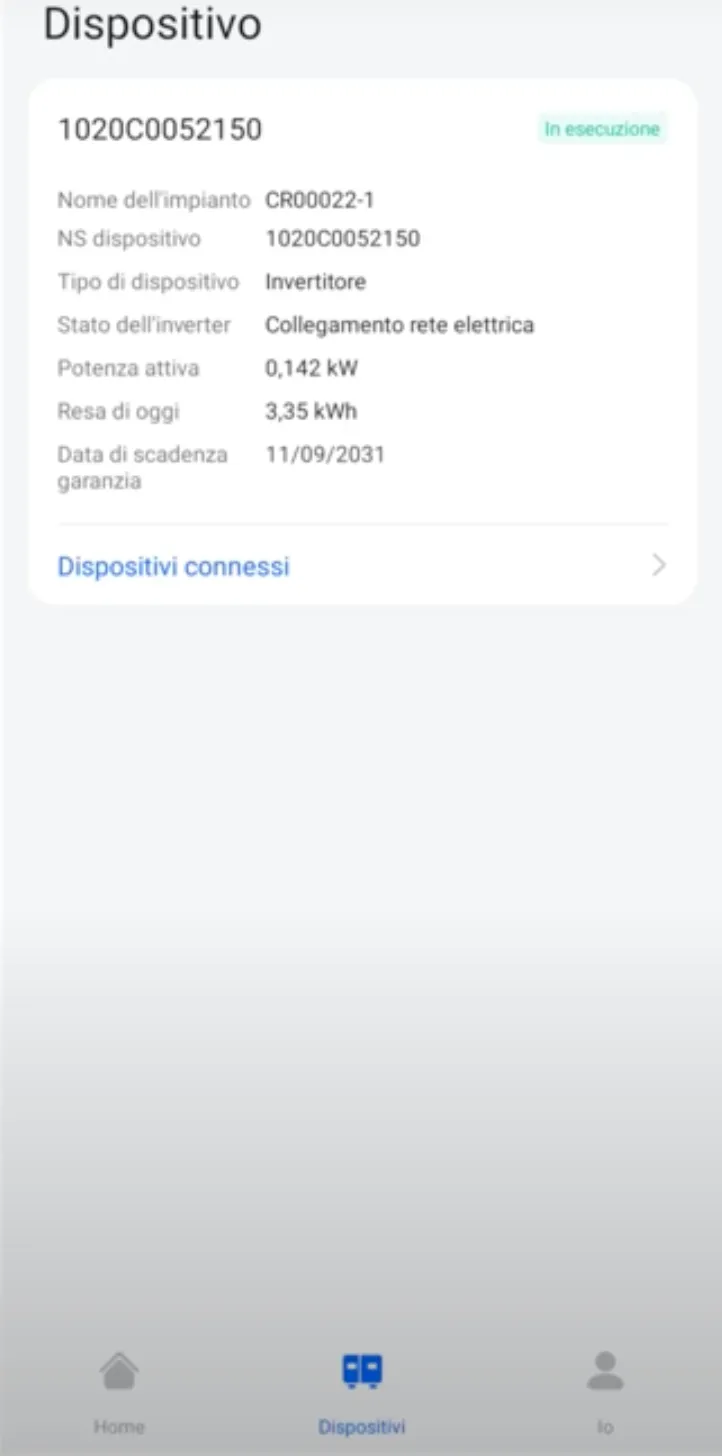The image size is (722, 1456).
Task: Tap Collegamento rete elettrica status text
Action: click(x=399, y=325)
